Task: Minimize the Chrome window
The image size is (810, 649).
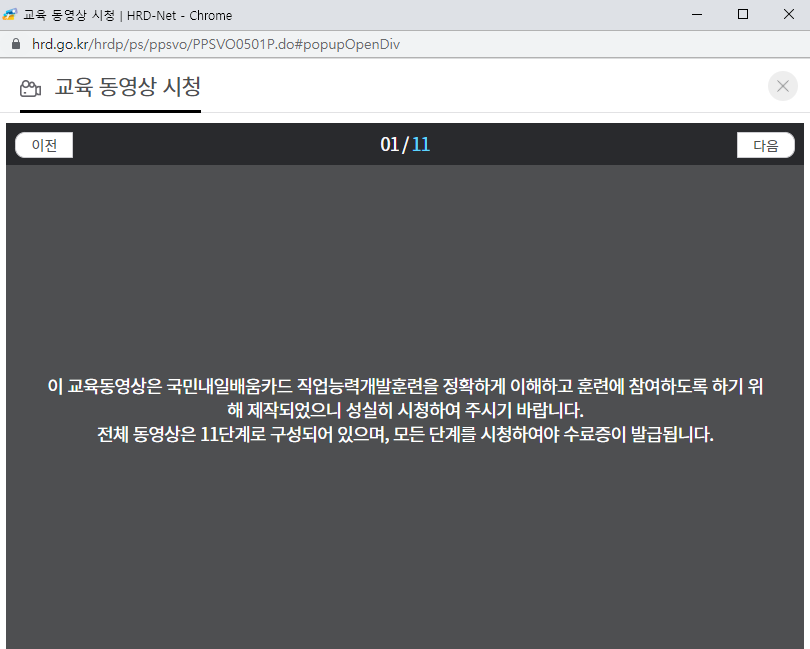Action: [x=697, y=14]
